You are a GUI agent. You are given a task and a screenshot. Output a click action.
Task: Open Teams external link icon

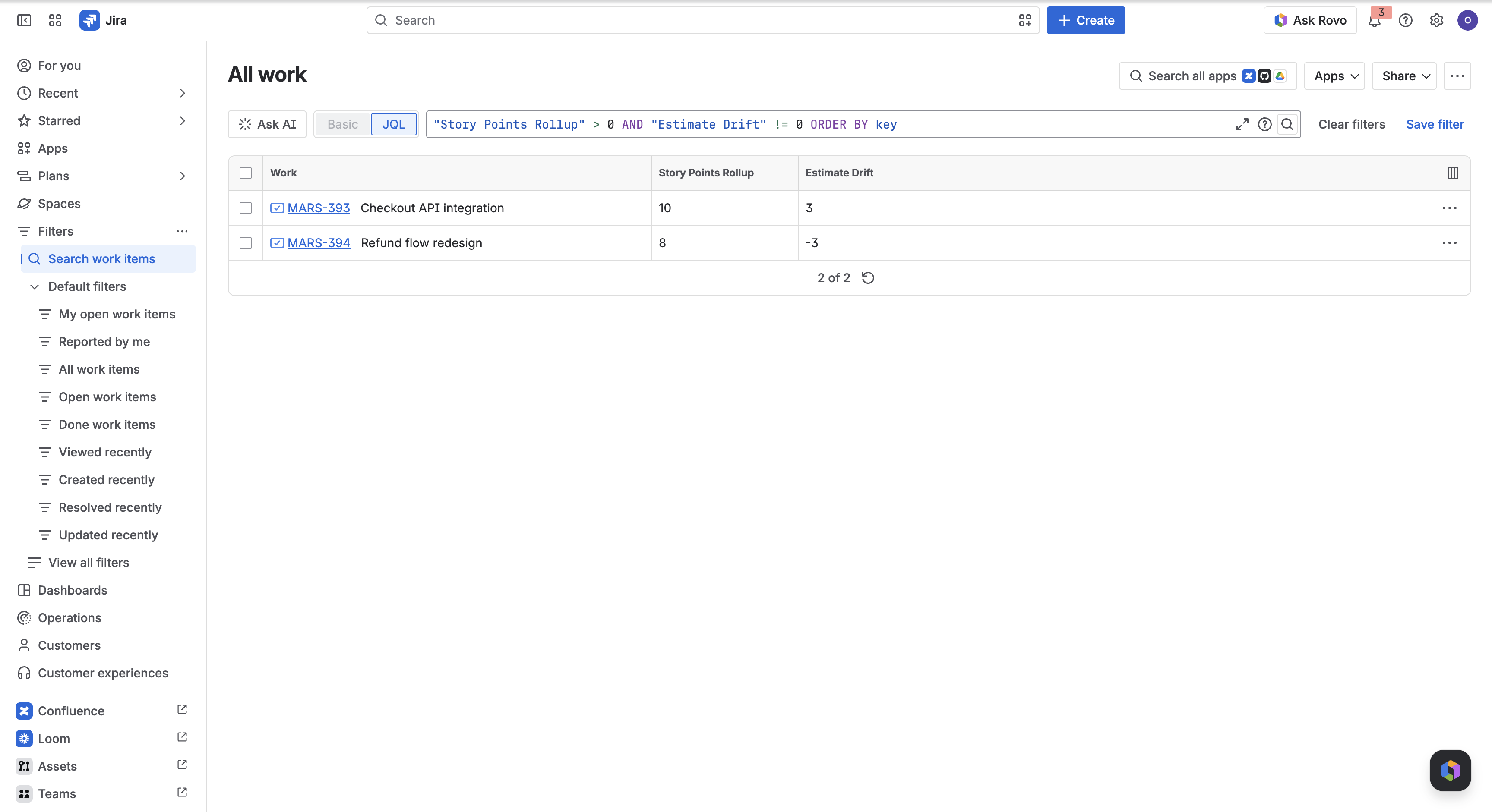[182, 792]
